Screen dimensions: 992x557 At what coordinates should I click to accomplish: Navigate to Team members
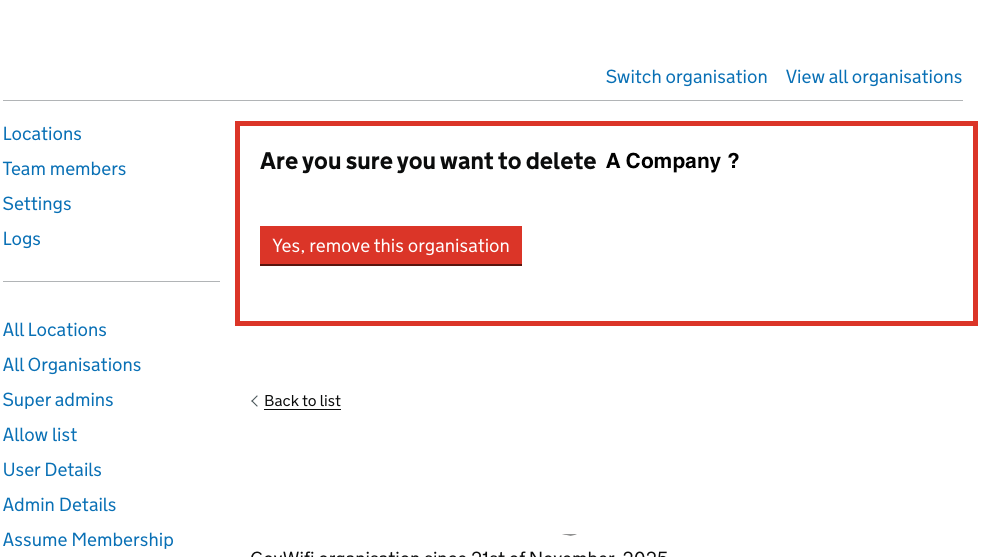click(x=64, y=169)
